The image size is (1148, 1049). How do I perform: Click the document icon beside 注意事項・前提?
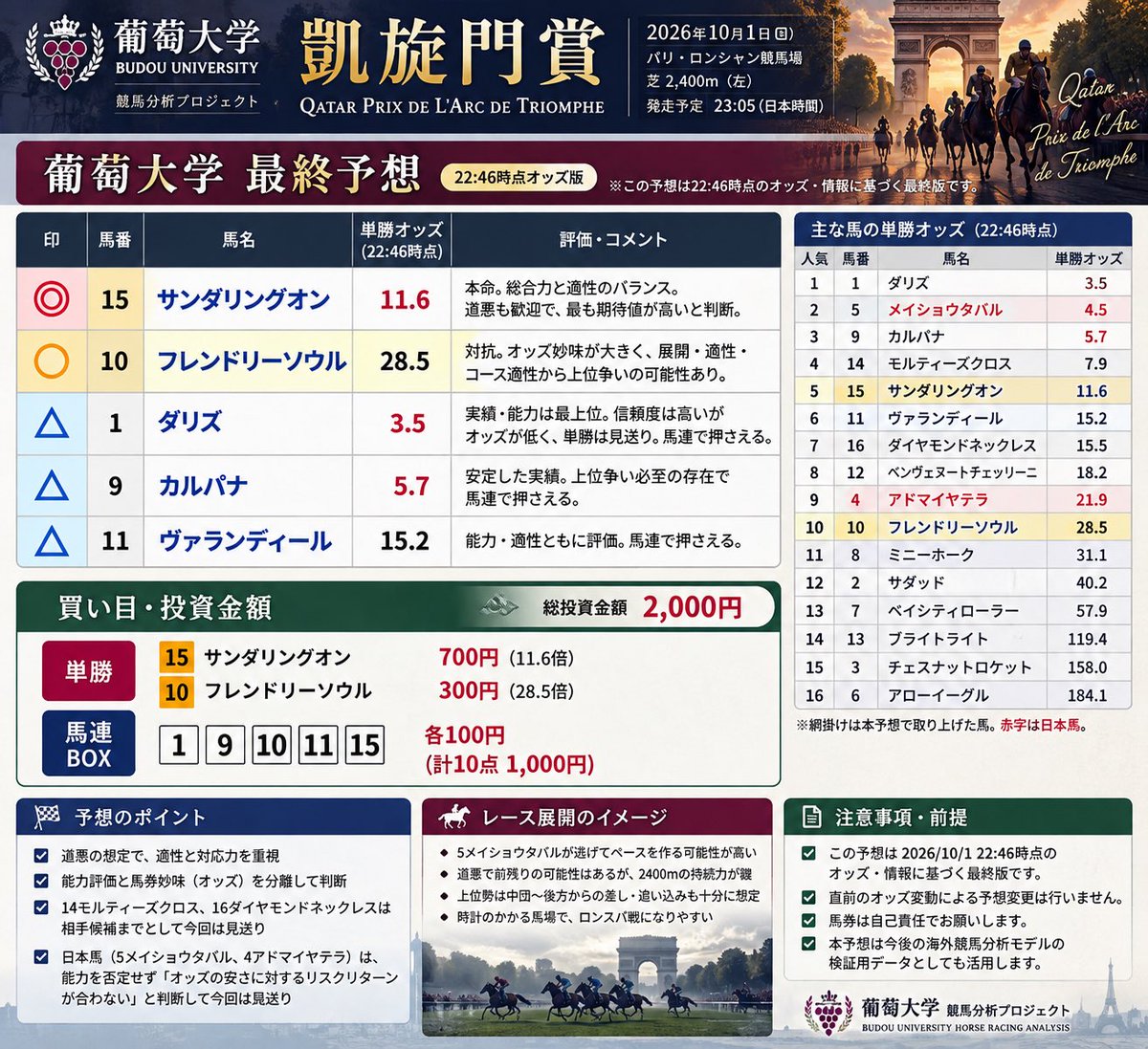click(811, 817)
